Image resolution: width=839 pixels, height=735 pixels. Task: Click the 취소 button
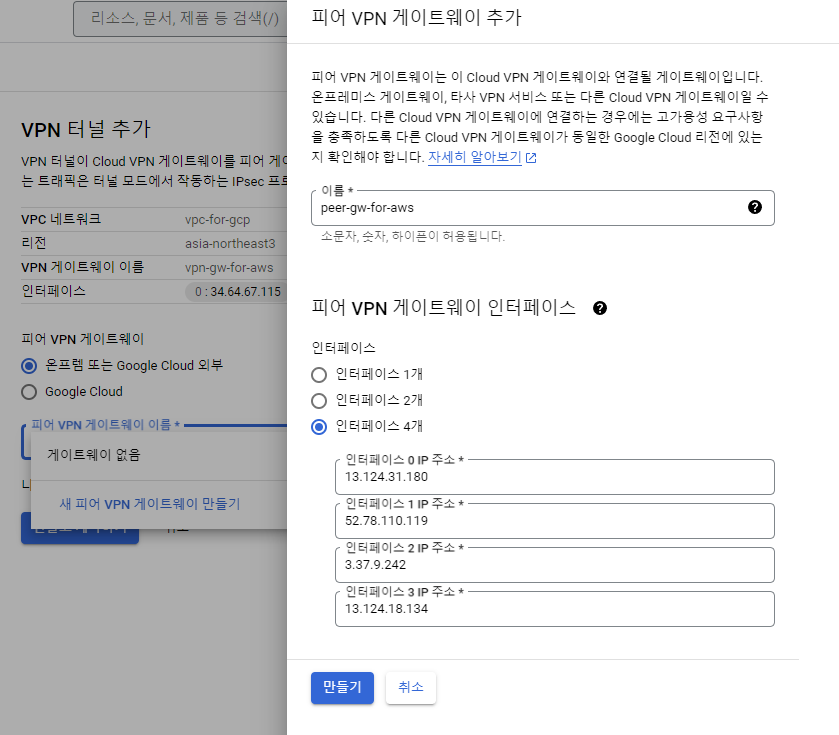411,687
